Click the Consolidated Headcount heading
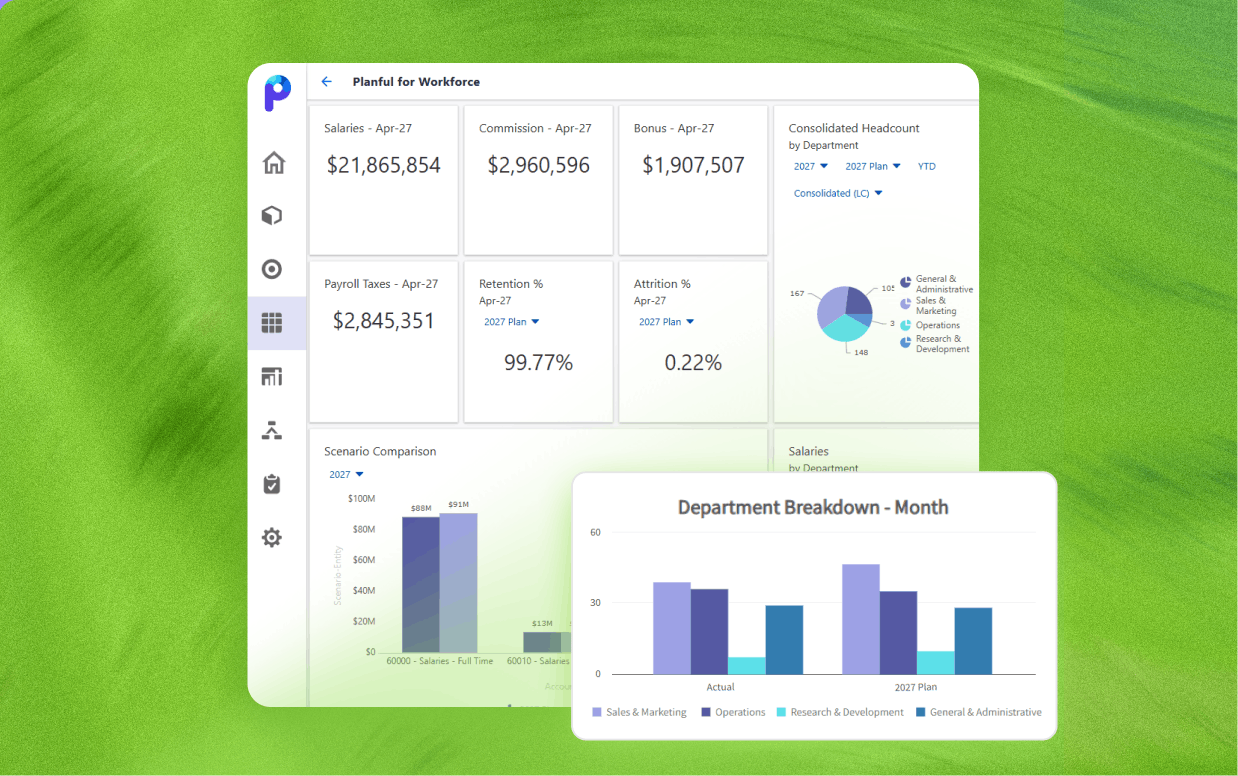 coord(854,128)
